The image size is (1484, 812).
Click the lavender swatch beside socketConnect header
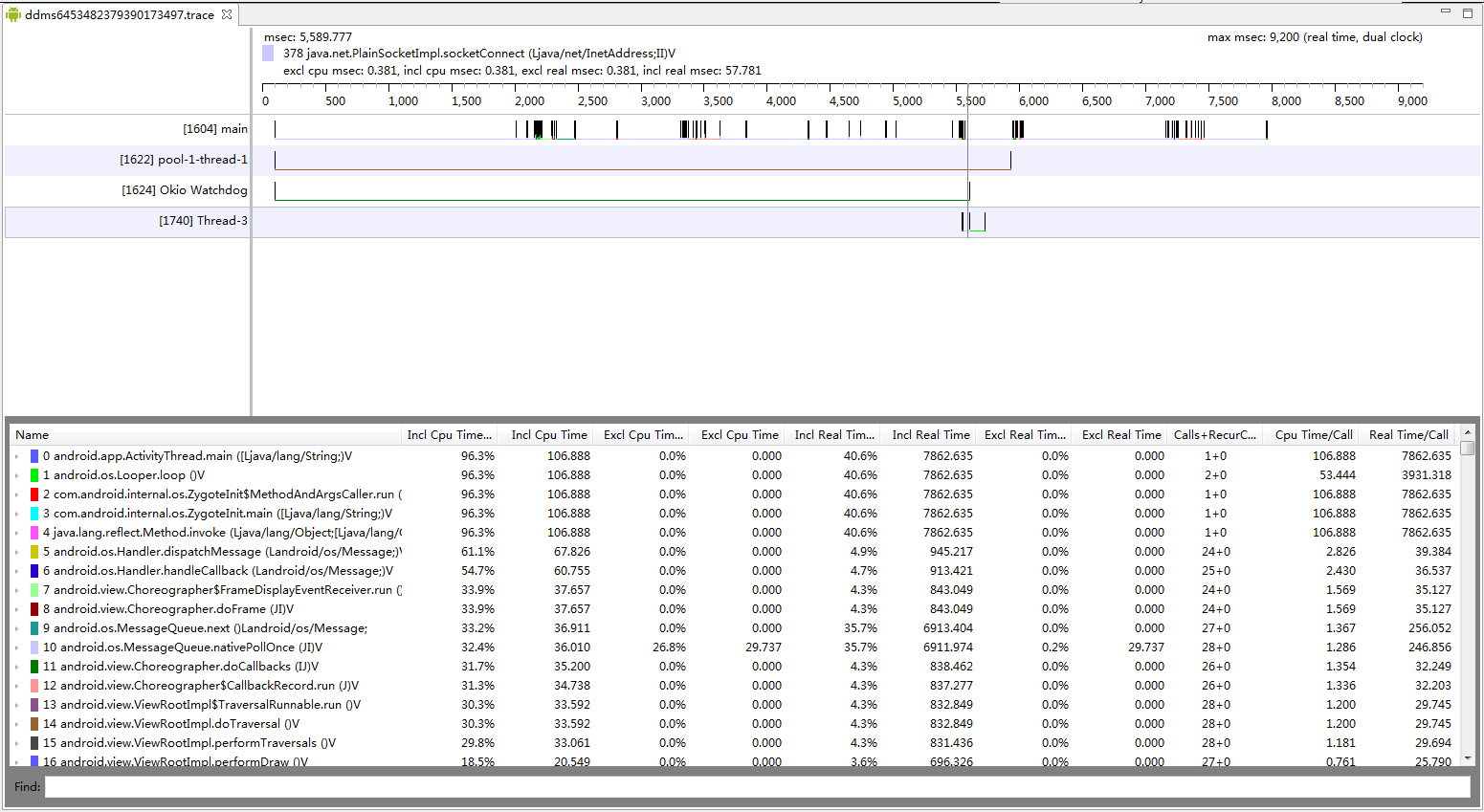coord(268,54)
